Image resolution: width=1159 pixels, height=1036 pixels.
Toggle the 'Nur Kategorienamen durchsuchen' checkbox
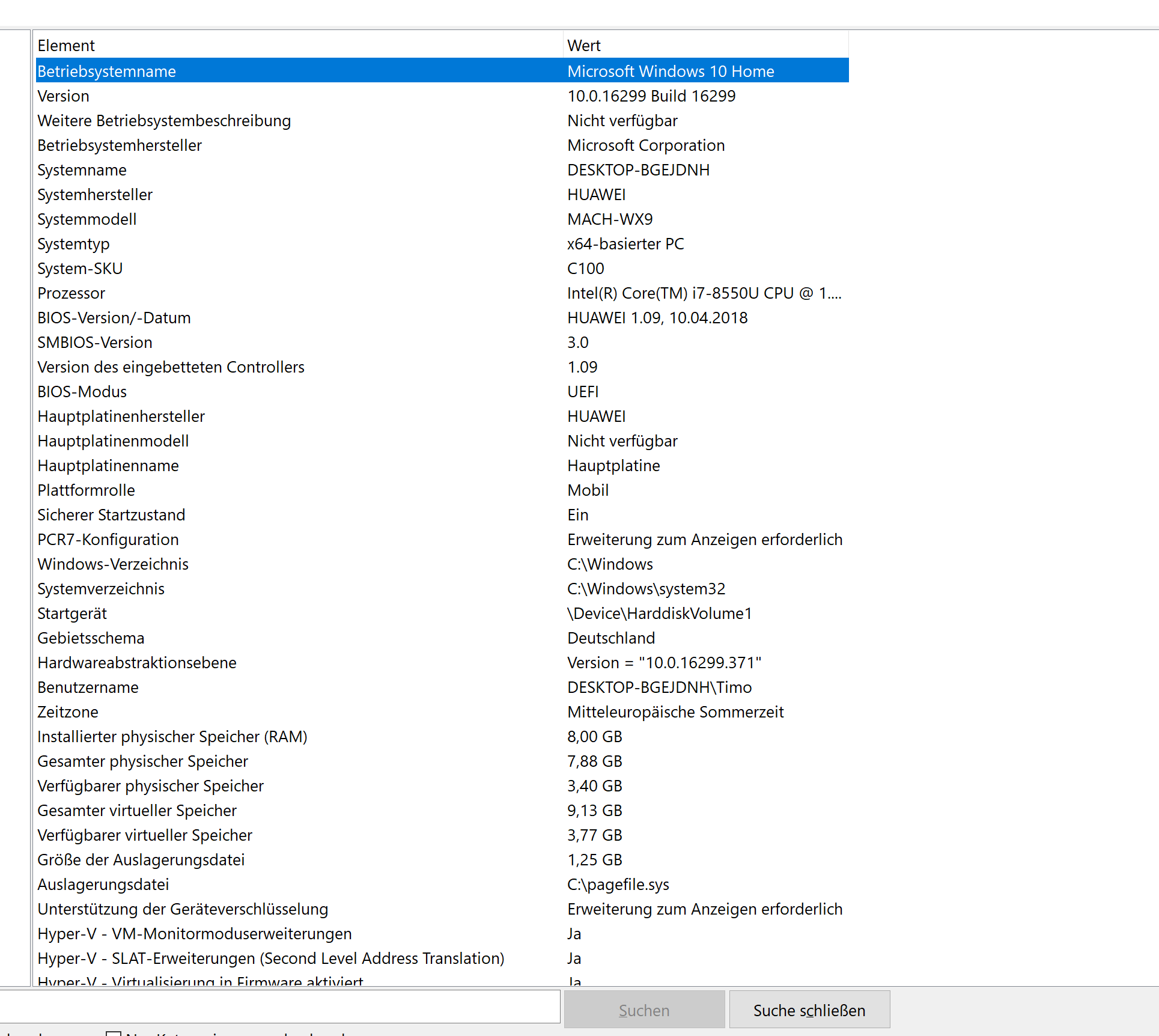(x=113, y=1034)
